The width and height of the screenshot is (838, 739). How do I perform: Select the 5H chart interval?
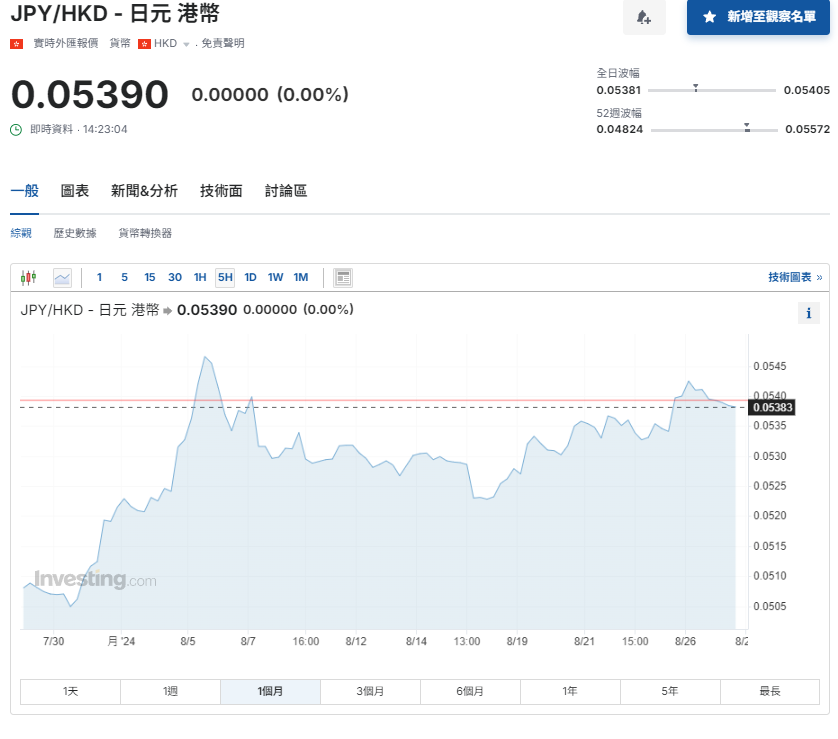226,277
